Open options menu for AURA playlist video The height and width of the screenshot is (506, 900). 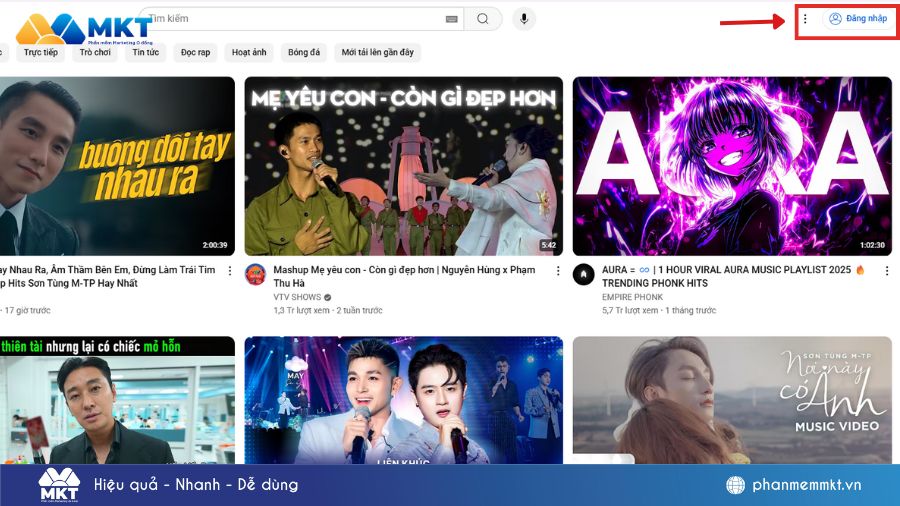tap(886, 271)
